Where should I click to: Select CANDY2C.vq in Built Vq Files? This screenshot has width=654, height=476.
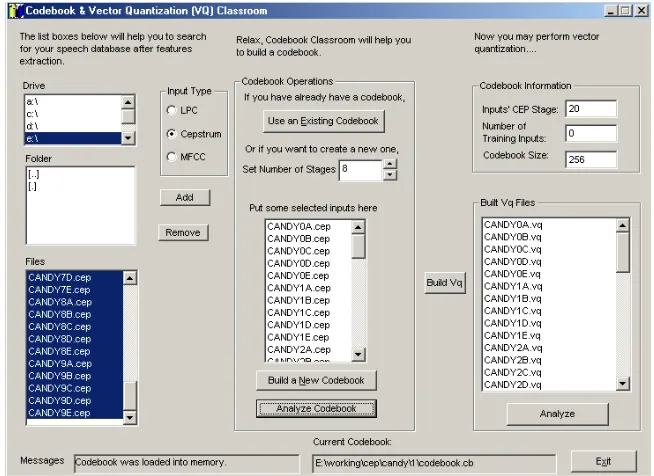click(x=549, y=373)
